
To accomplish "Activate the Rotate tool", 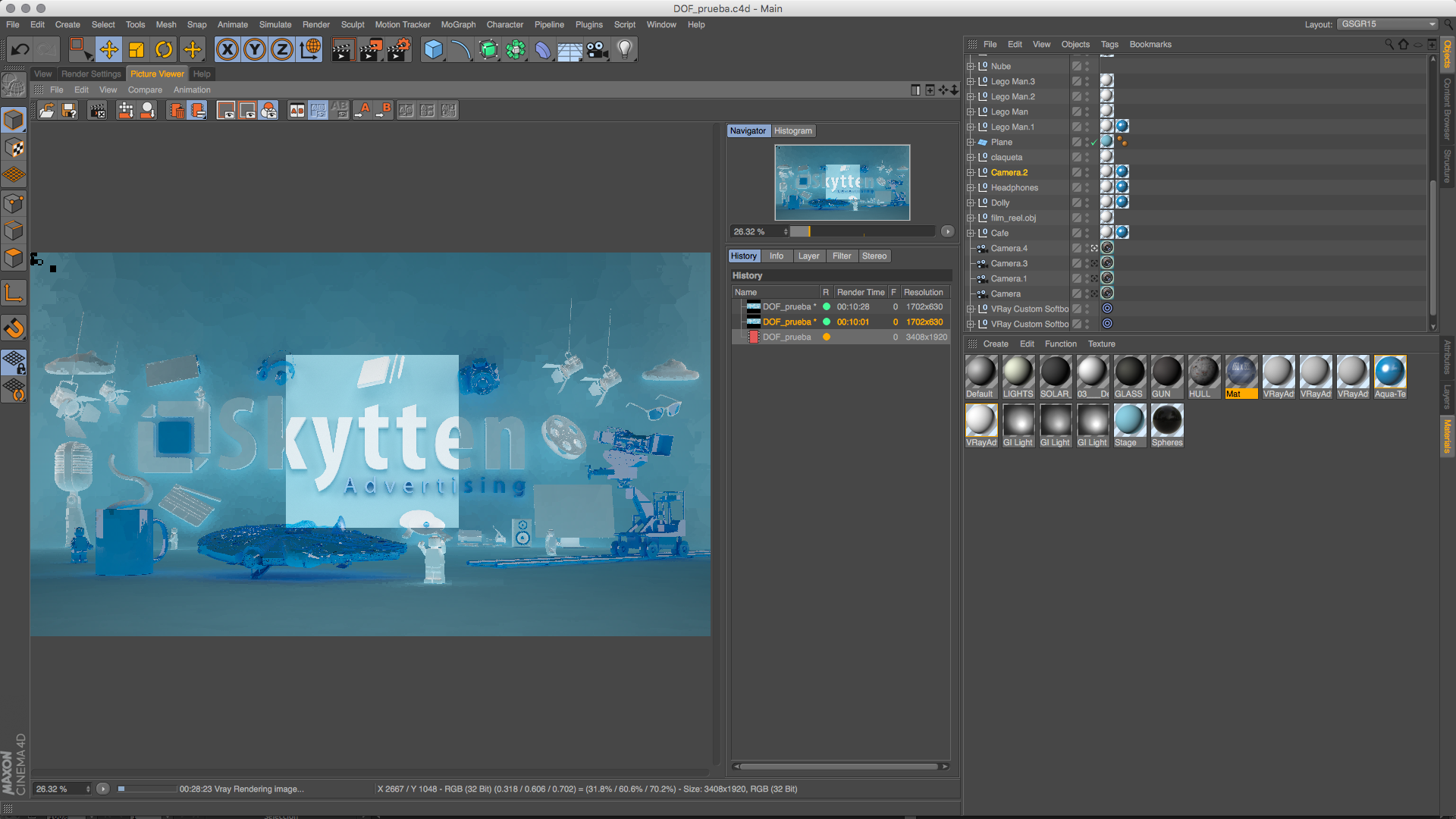I will 164,50.
